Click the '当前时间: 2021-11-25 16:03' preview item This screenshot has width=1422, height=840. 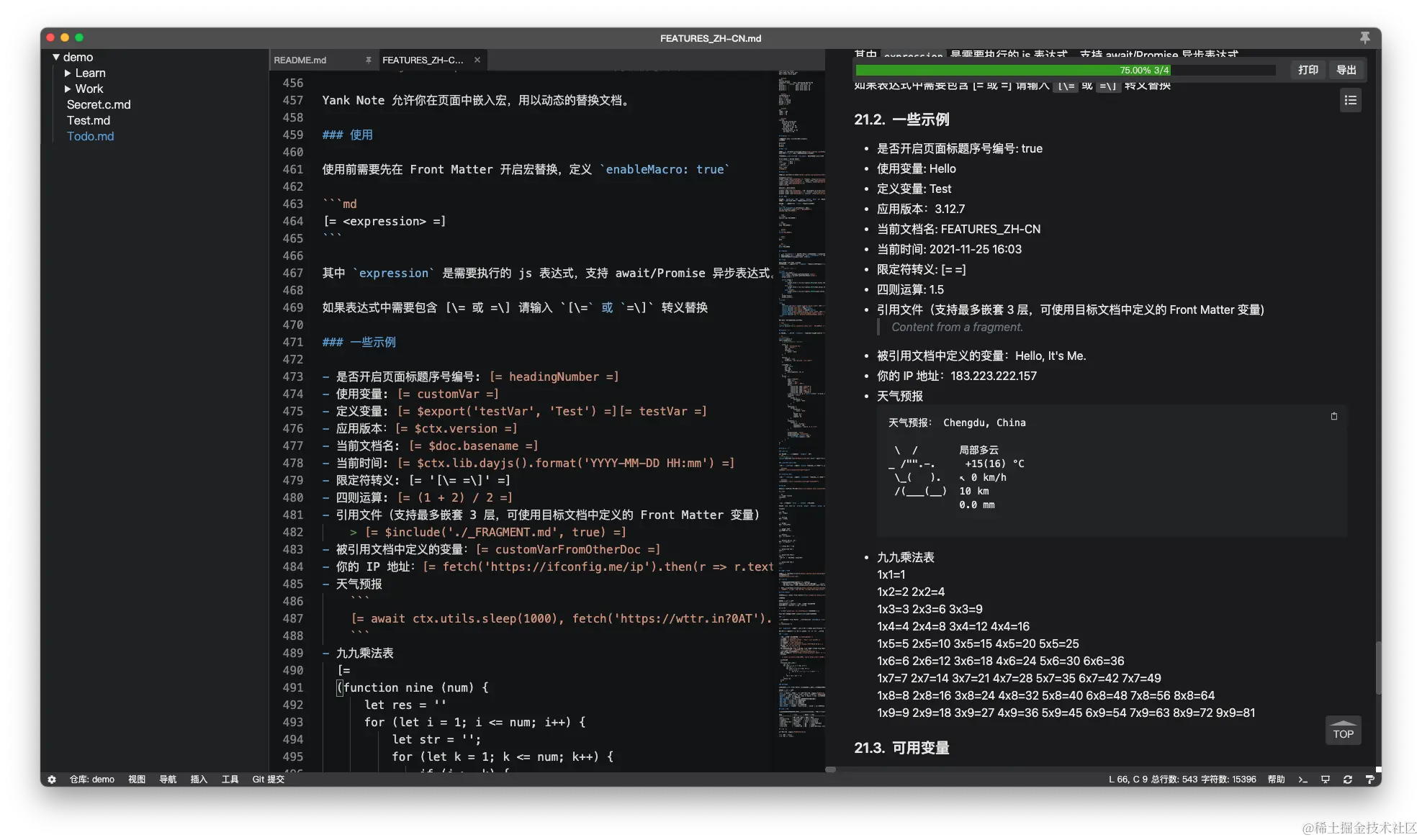point(949,249)
